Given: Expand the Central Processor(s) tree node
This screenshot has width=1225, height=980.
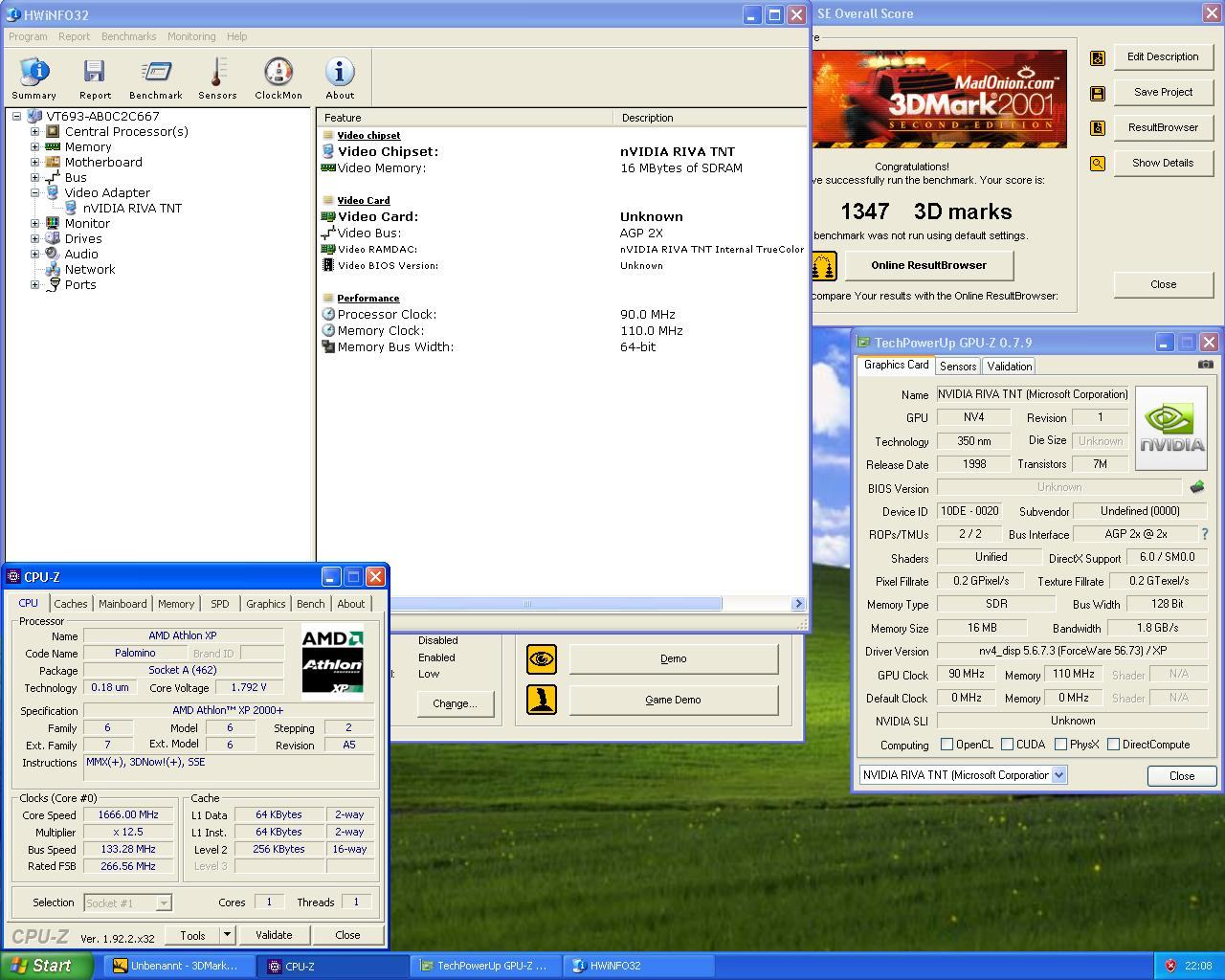Looking at the screenshot, I should 35,132.
